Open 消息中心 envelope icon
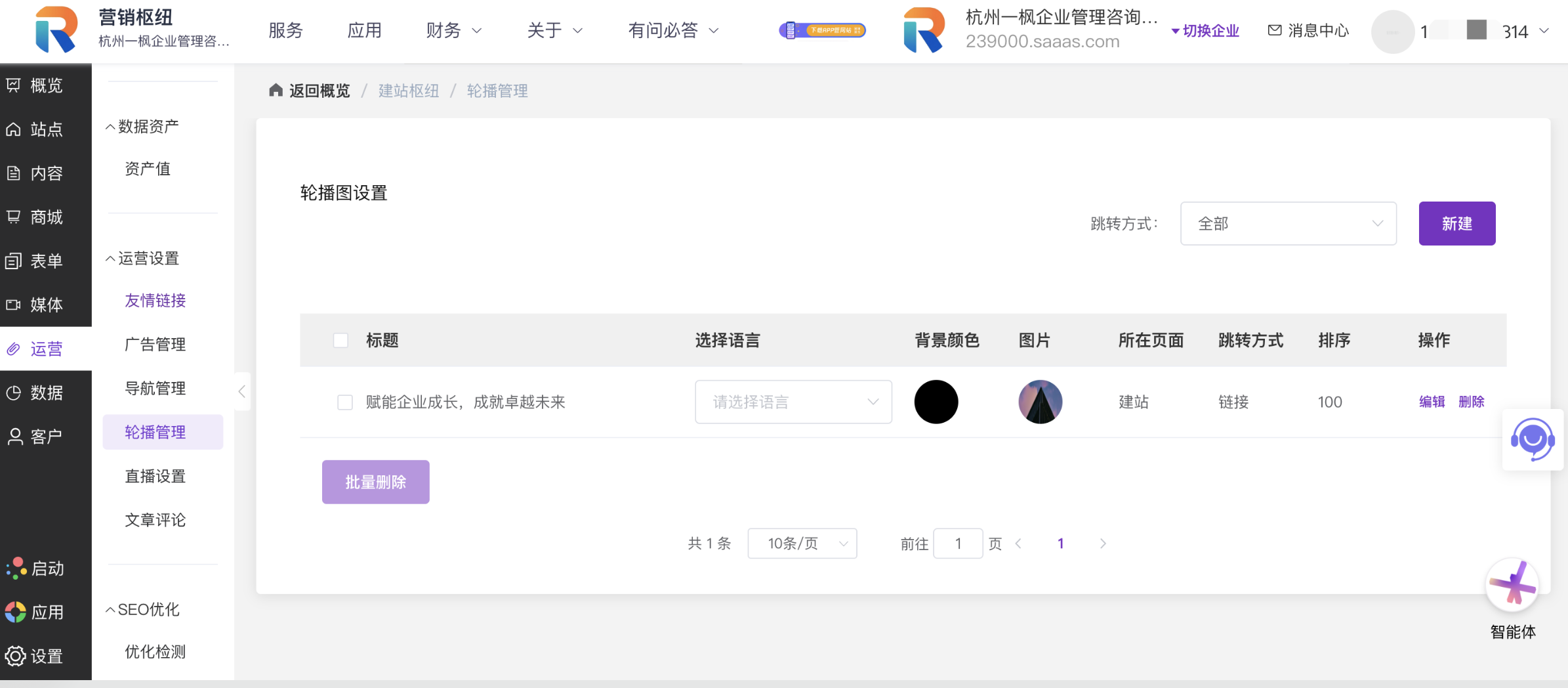 1274,30
